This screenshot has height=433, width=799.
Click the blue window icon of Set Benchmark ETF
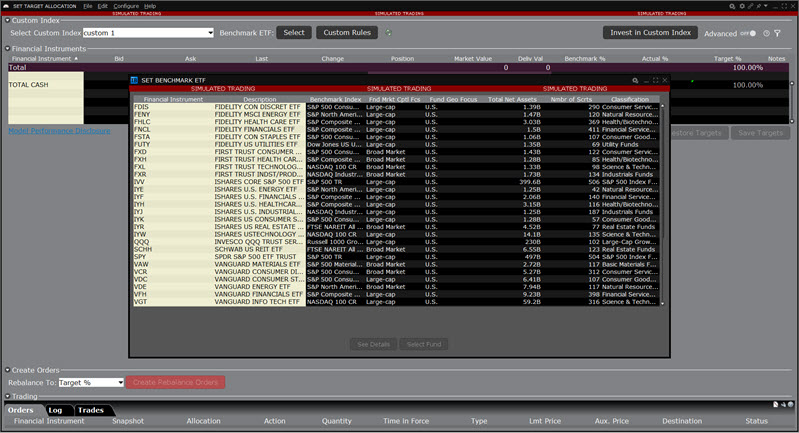click(x=135, y=80)
